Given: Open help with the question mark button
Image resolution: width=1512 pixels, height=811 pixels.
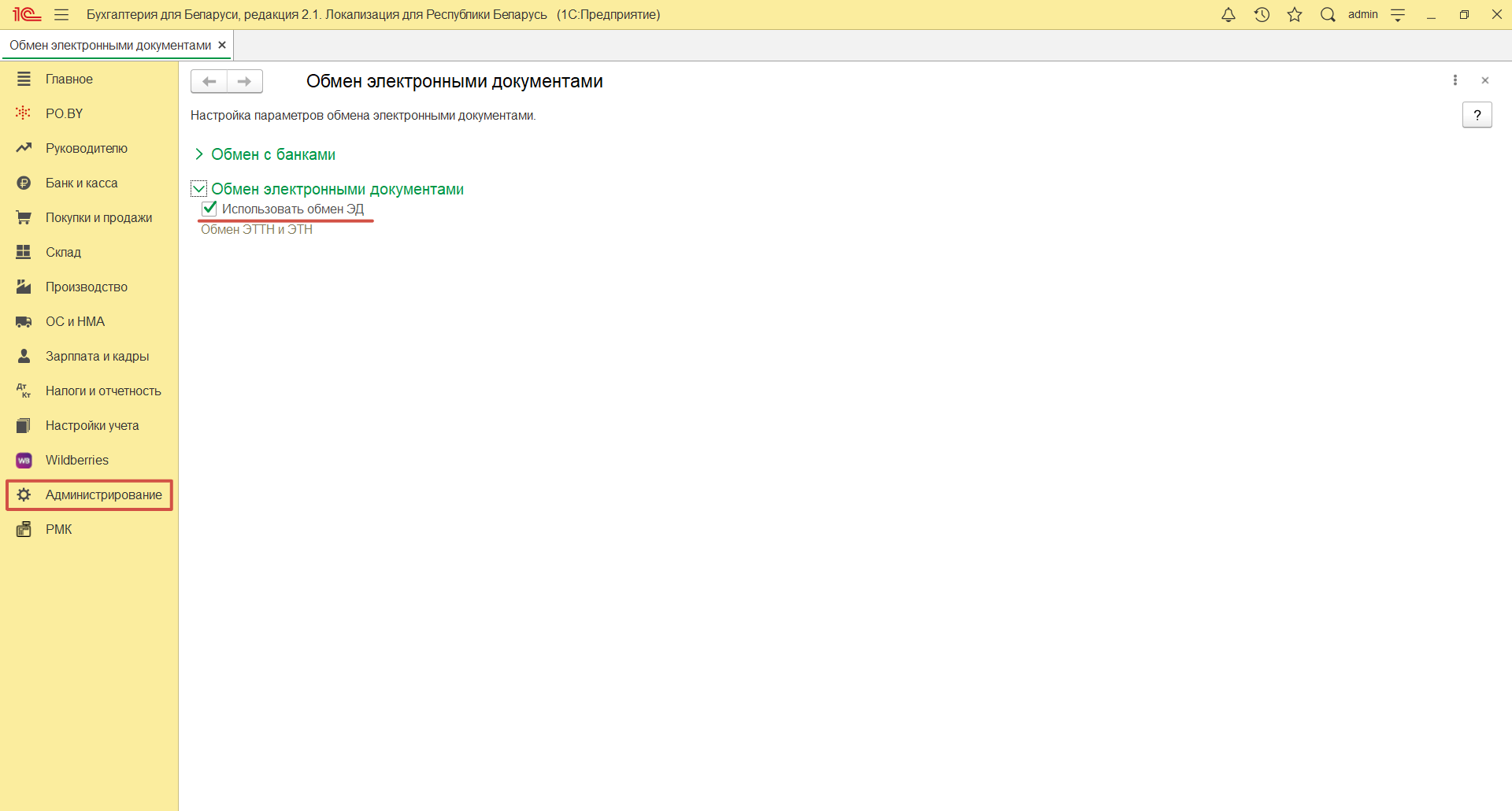Looking at the screenshot, I should 1477,115.
